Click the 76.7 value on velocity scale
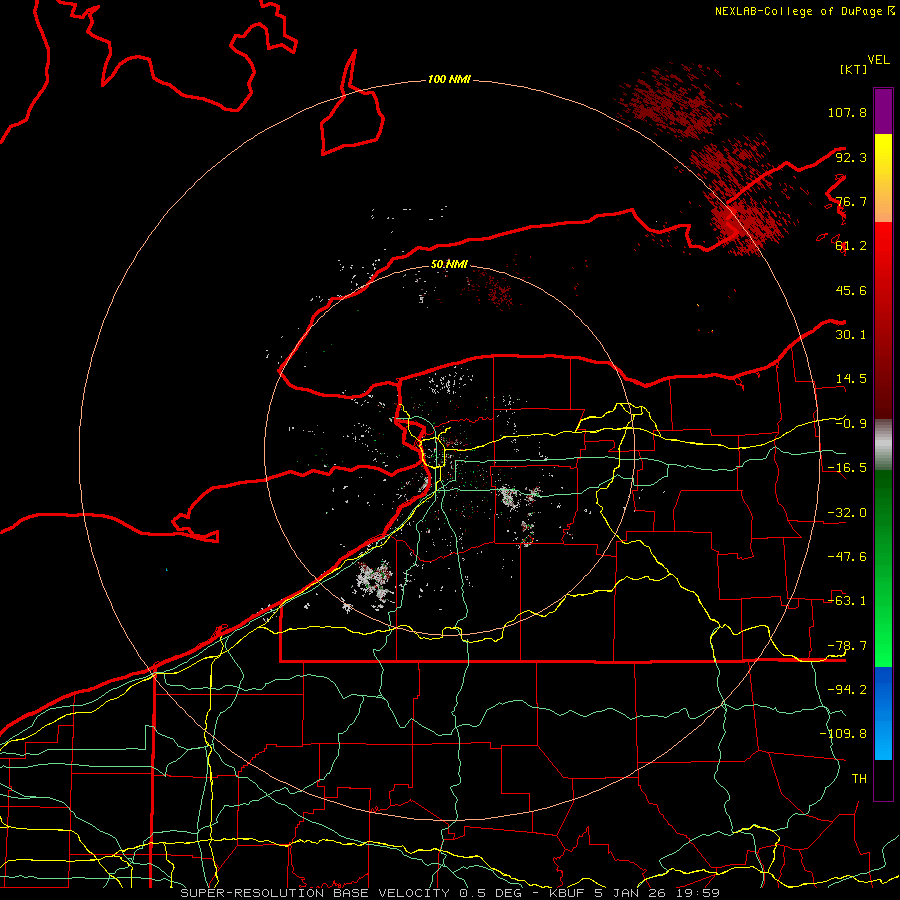900x900 pixels. (851, 201)
